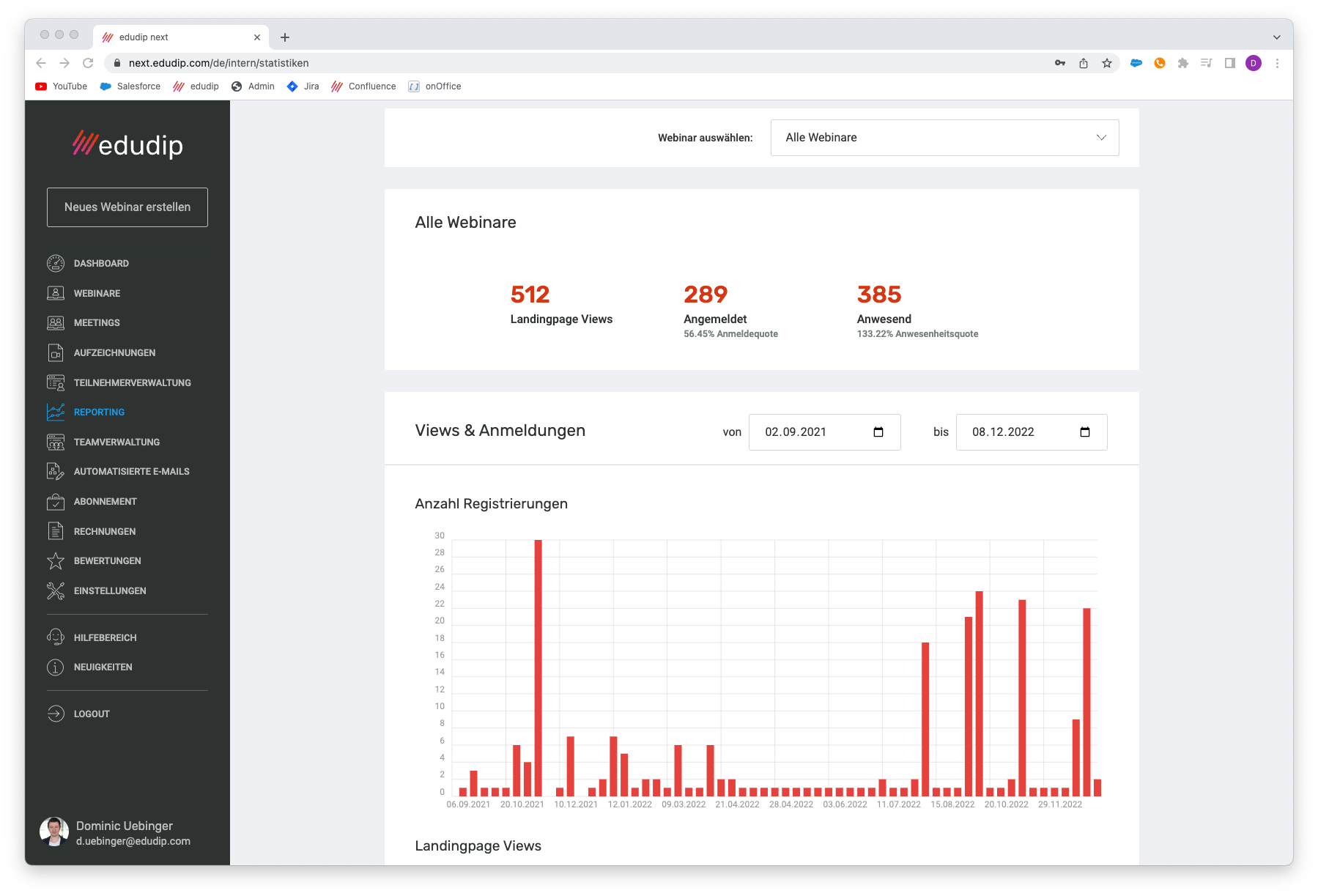Image resolution: width=1318 pixels, height=896 pixels.
Task: Click 'Neues Webinar erstellen' button
Action: coord(127,207)
